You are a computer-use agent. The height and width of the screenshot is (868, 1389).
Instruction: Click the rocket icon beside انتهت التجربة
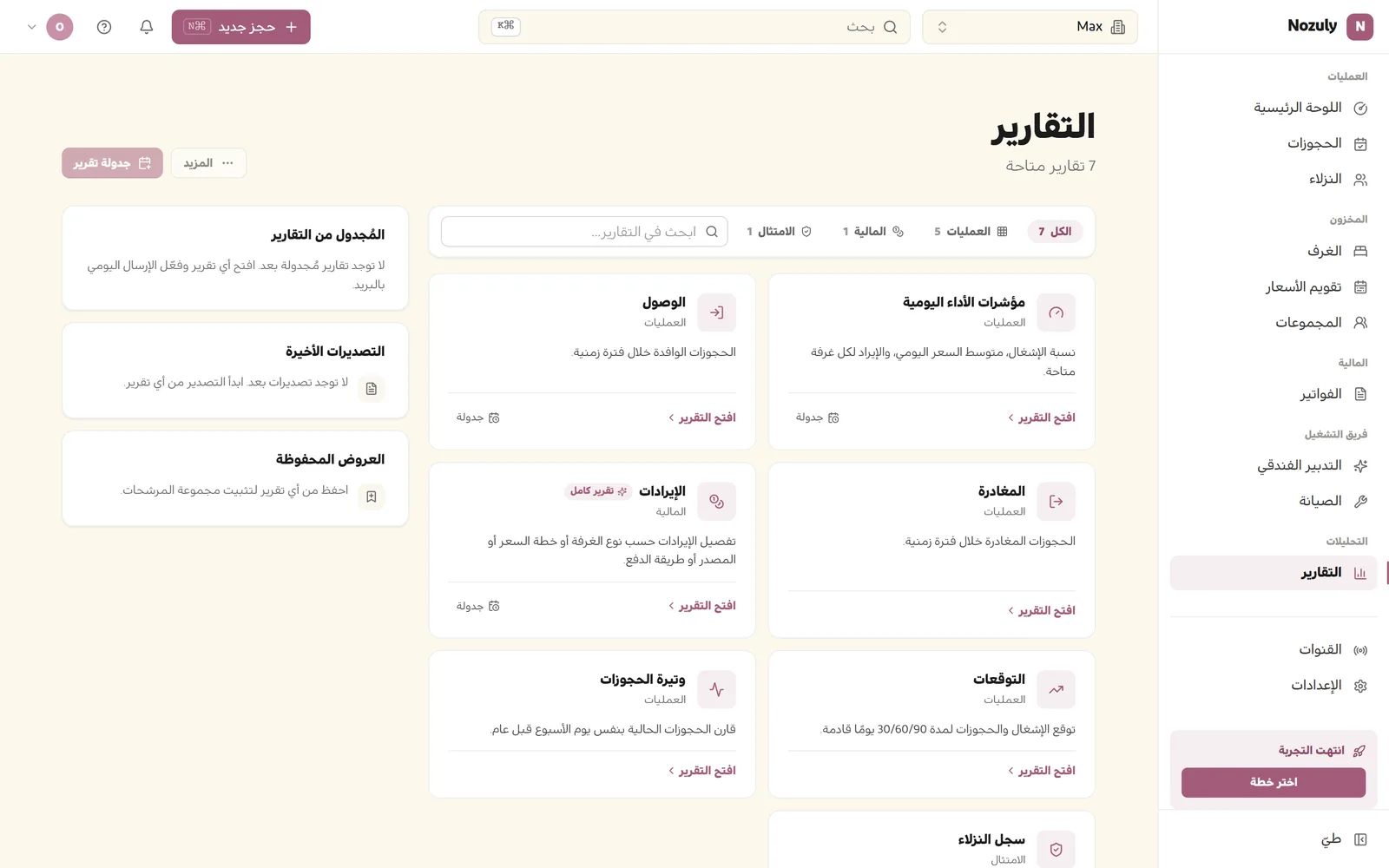point(1359,751)
